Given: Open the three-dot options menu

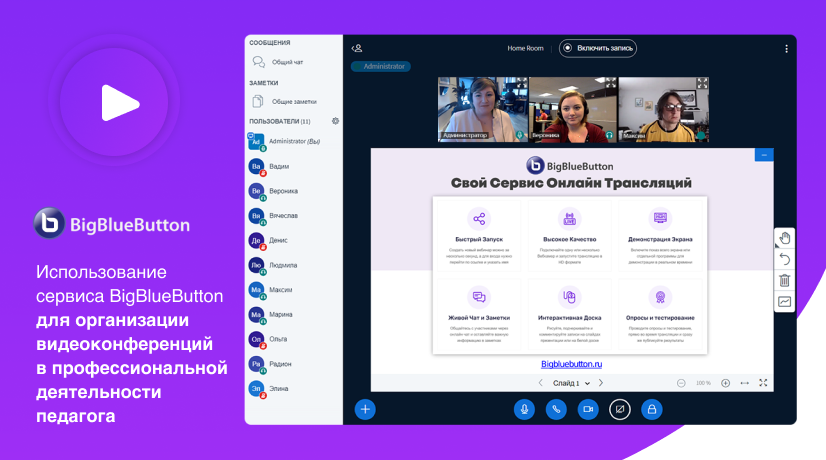Looking at the screenshot, I should click(786, 48).
